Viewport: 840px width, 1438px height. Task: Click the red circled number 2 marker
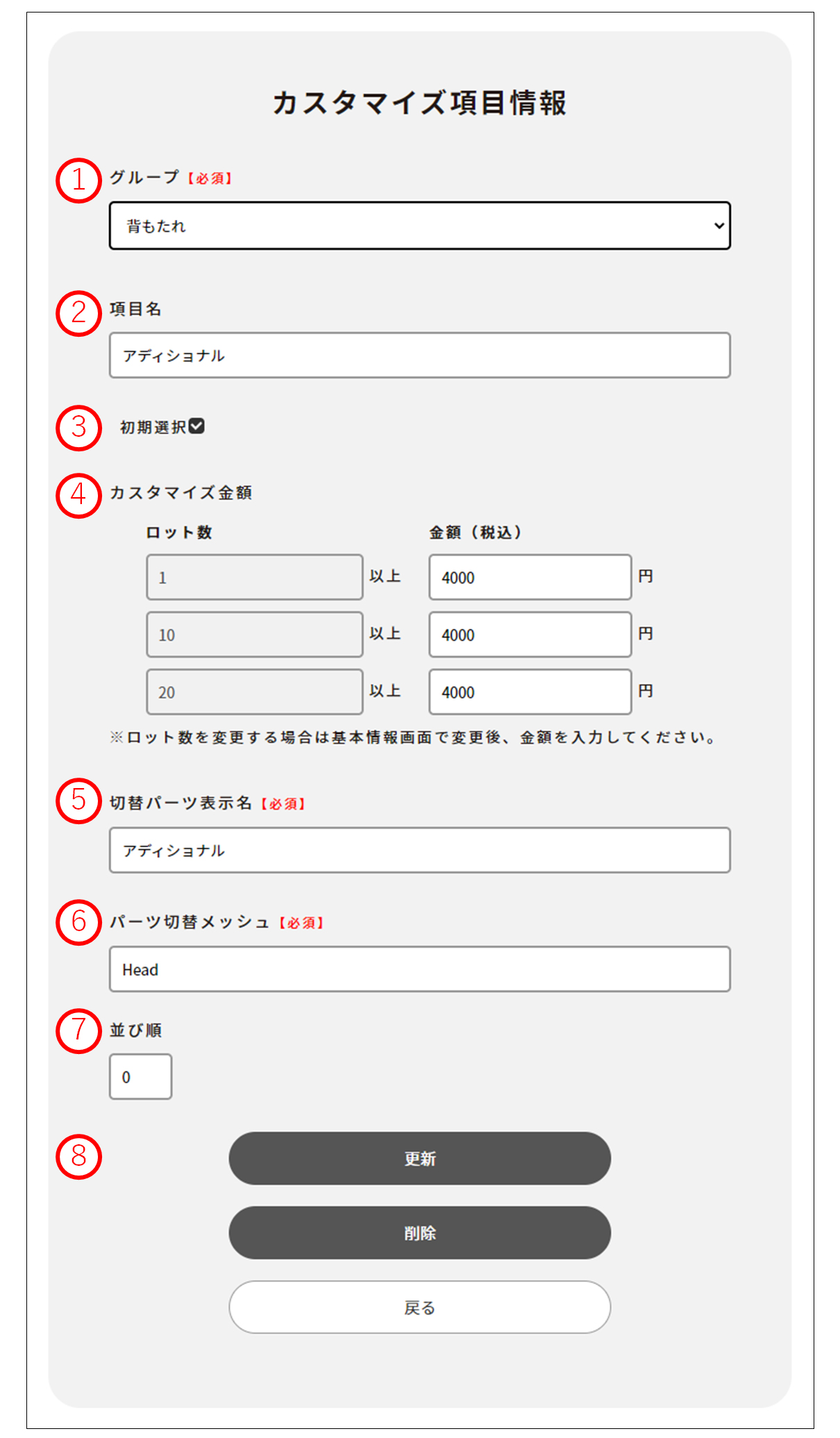click(x=78, y=313)
